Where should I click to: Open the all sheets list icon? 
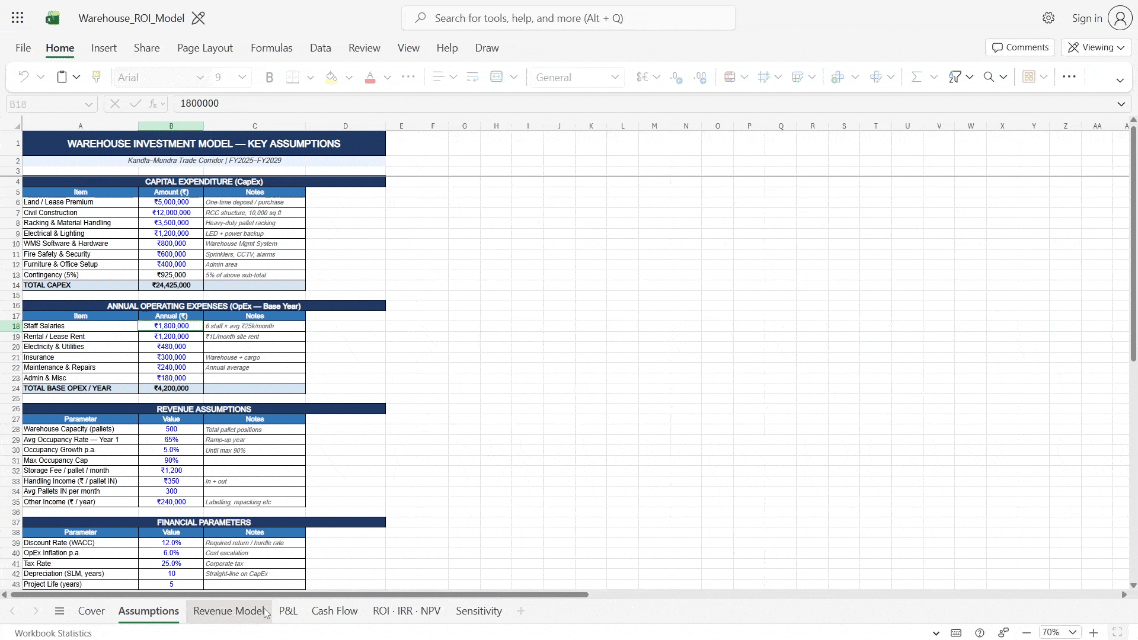click(60, 611)
